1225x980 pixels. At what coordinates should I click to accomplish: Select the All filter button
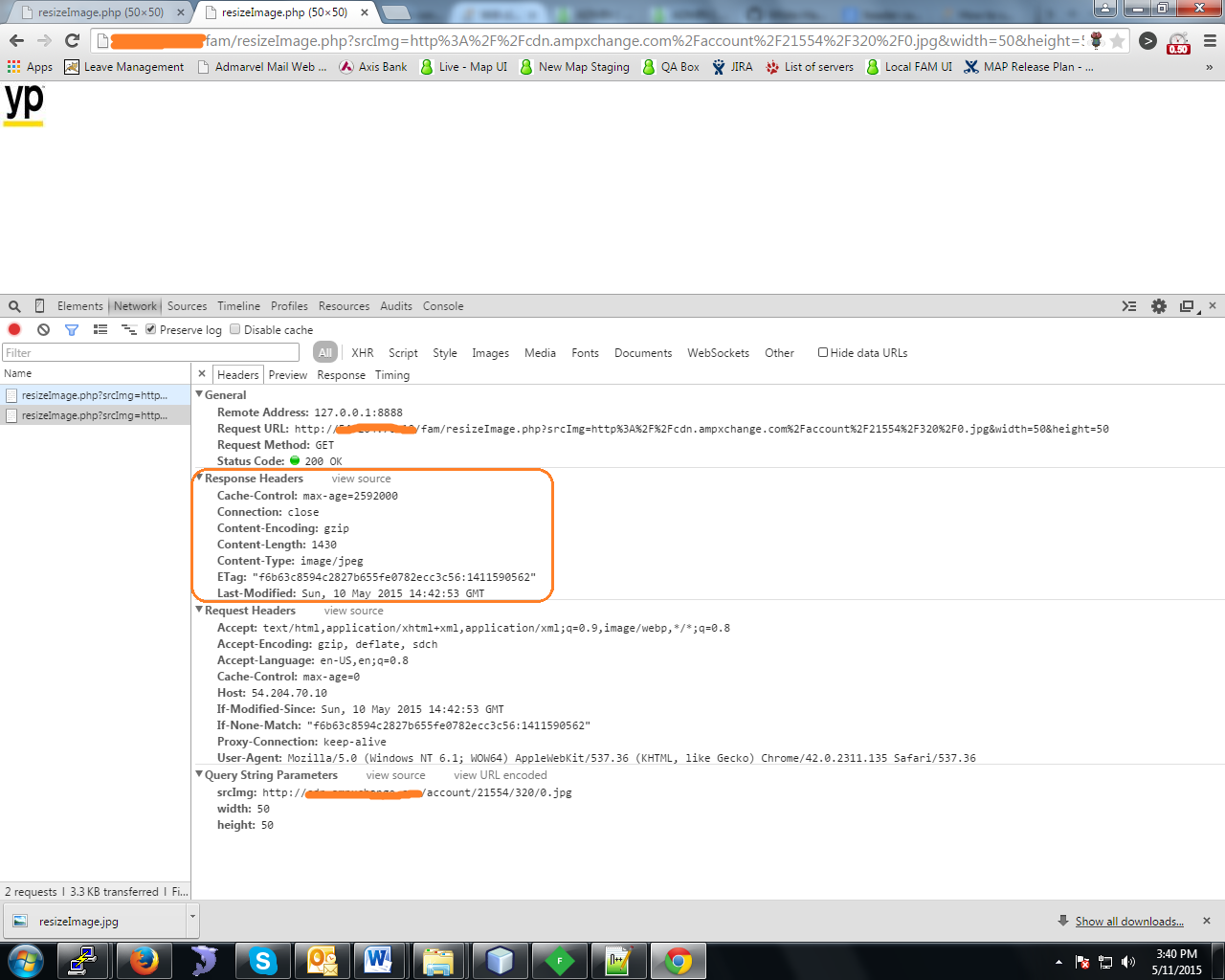pyautogui.click(x=325, y=352)
